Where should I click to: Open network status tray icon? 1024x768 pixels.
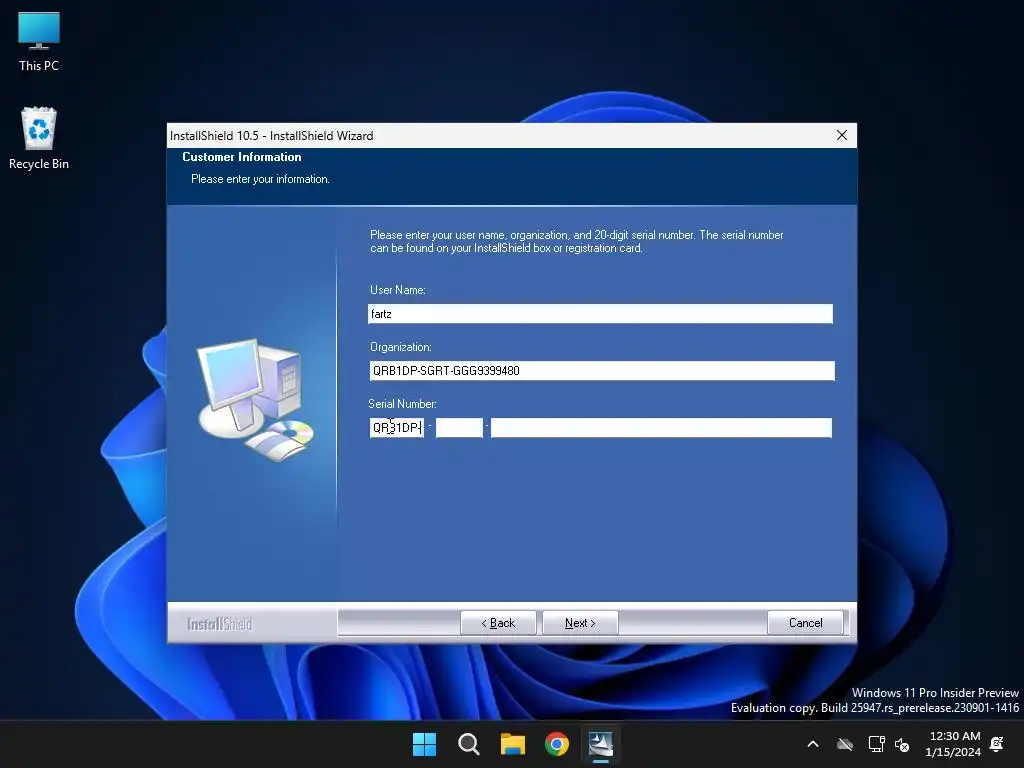pos(876,744)
